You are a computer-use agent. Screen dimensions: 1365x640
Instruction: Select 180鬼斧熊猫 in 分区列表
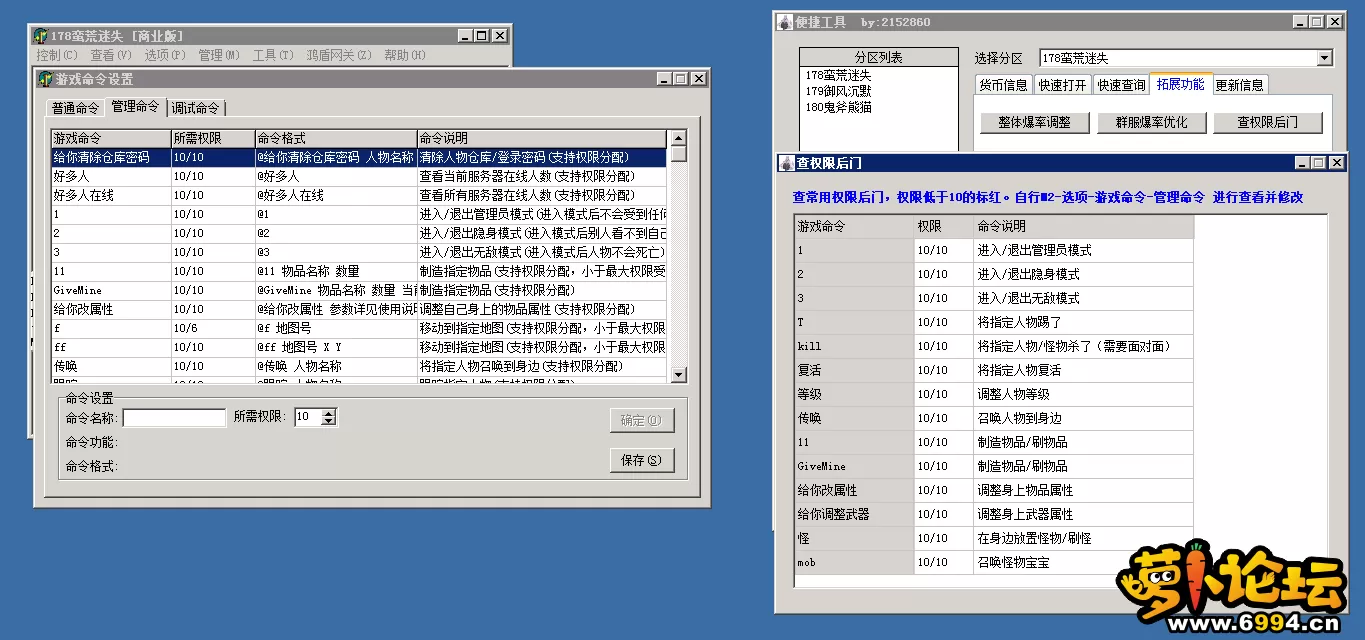pyautogui.click(x=838, y=107)
